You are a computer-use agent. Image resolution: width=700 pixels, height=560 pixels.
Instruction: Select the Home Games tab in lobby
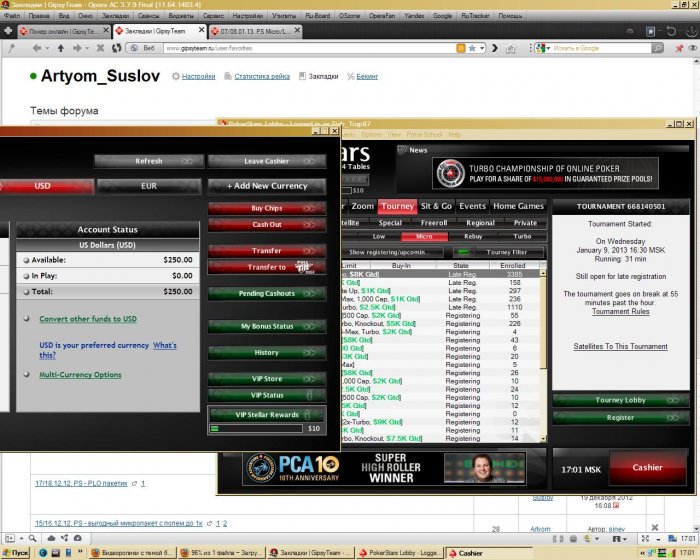518,206
